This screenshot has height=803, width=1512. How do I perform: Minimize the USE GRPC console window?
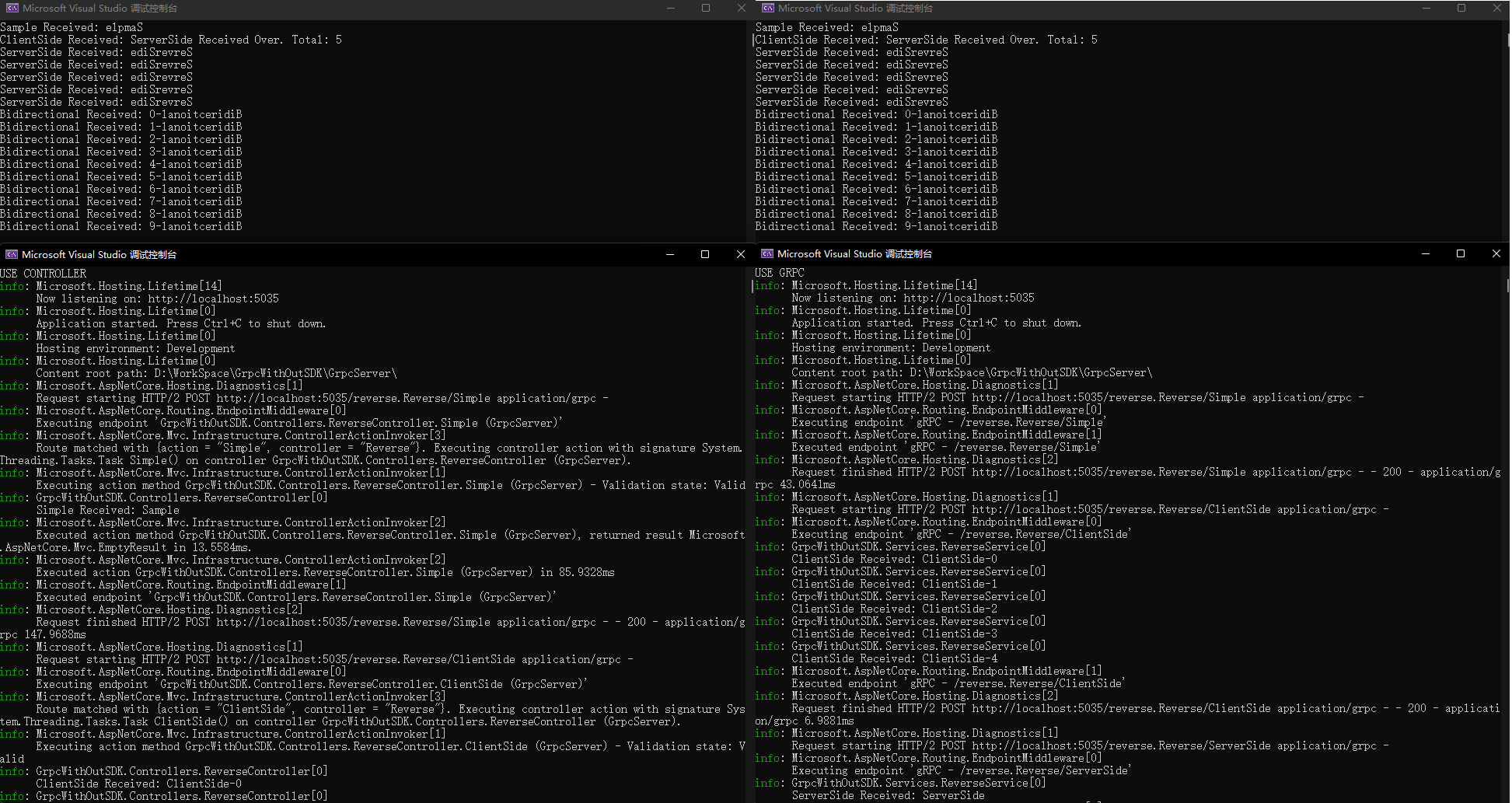[x=1426, y=253]
